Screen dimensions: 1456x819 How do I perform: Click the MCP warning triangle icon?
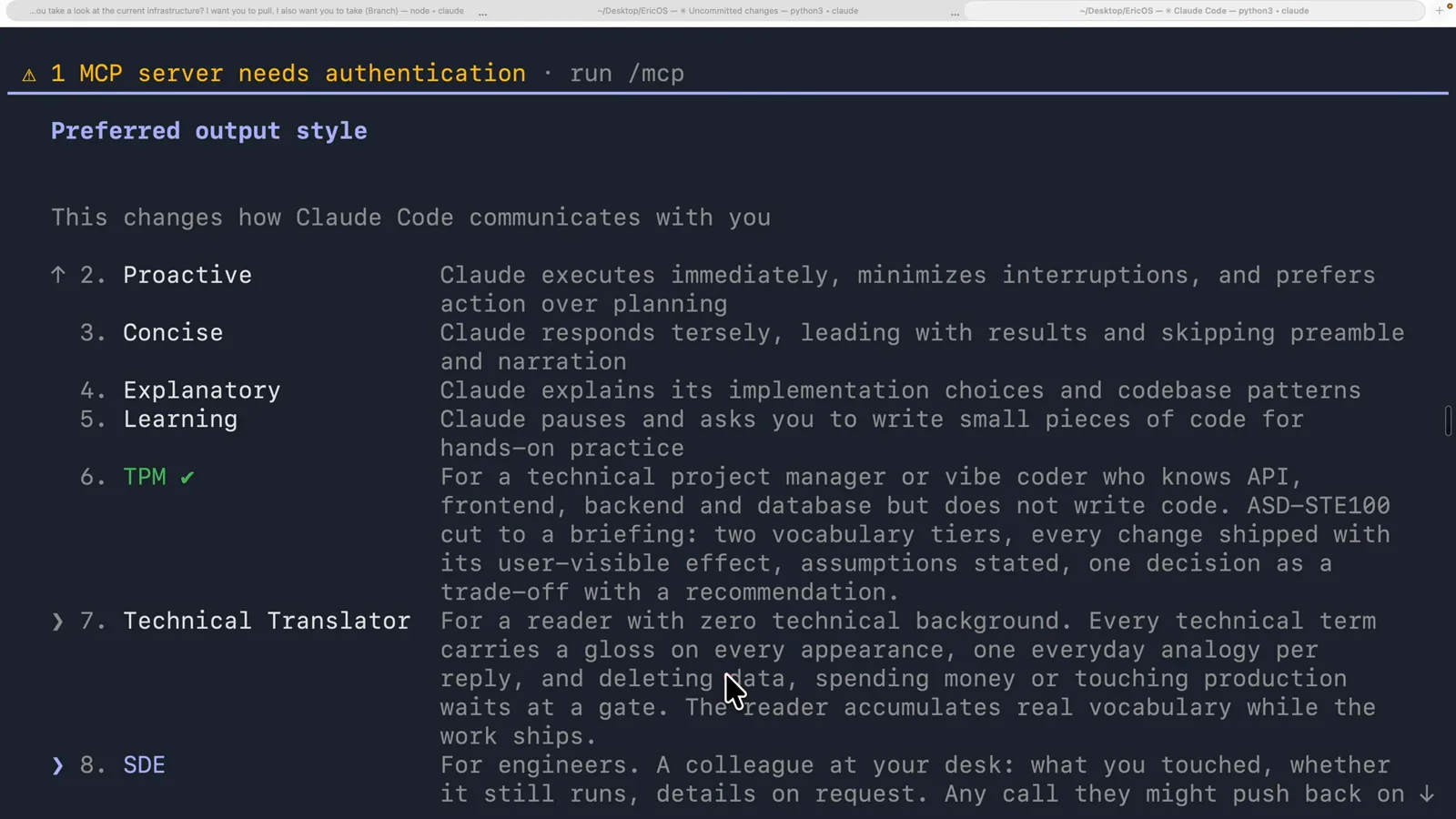point(29,75)
